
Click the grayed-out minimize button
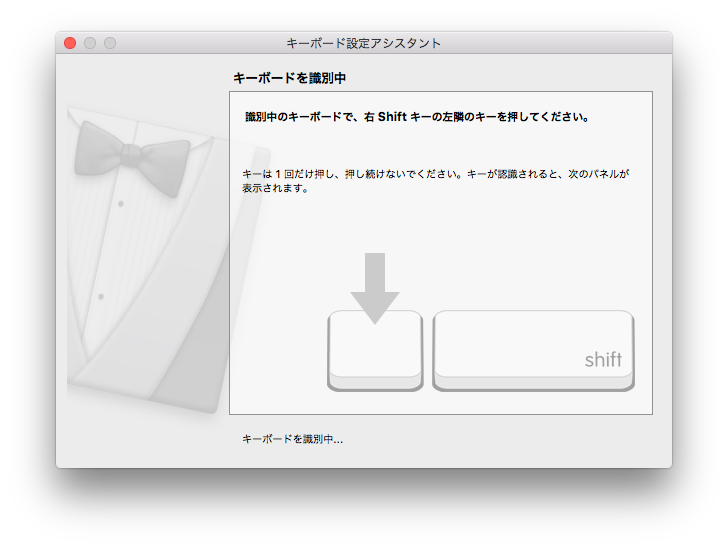click(90, 43)
